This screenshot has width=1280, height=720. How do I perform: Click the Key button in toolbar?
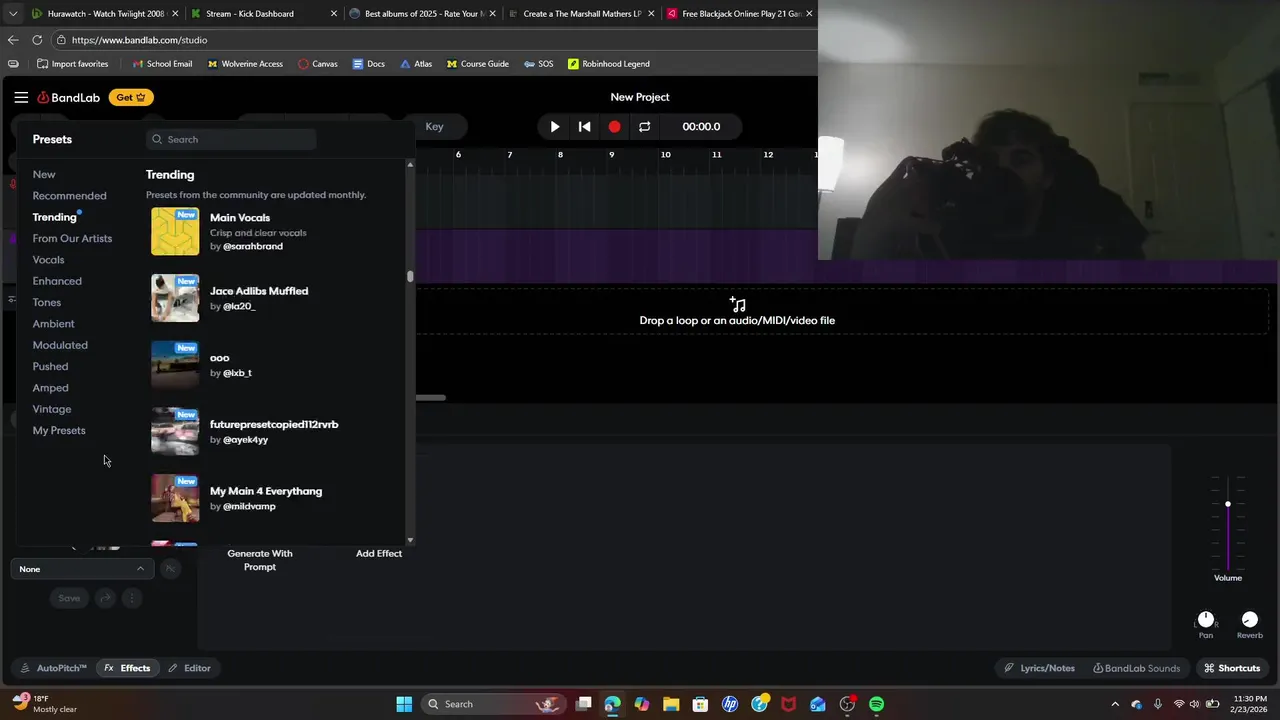(x=434, y=127)
